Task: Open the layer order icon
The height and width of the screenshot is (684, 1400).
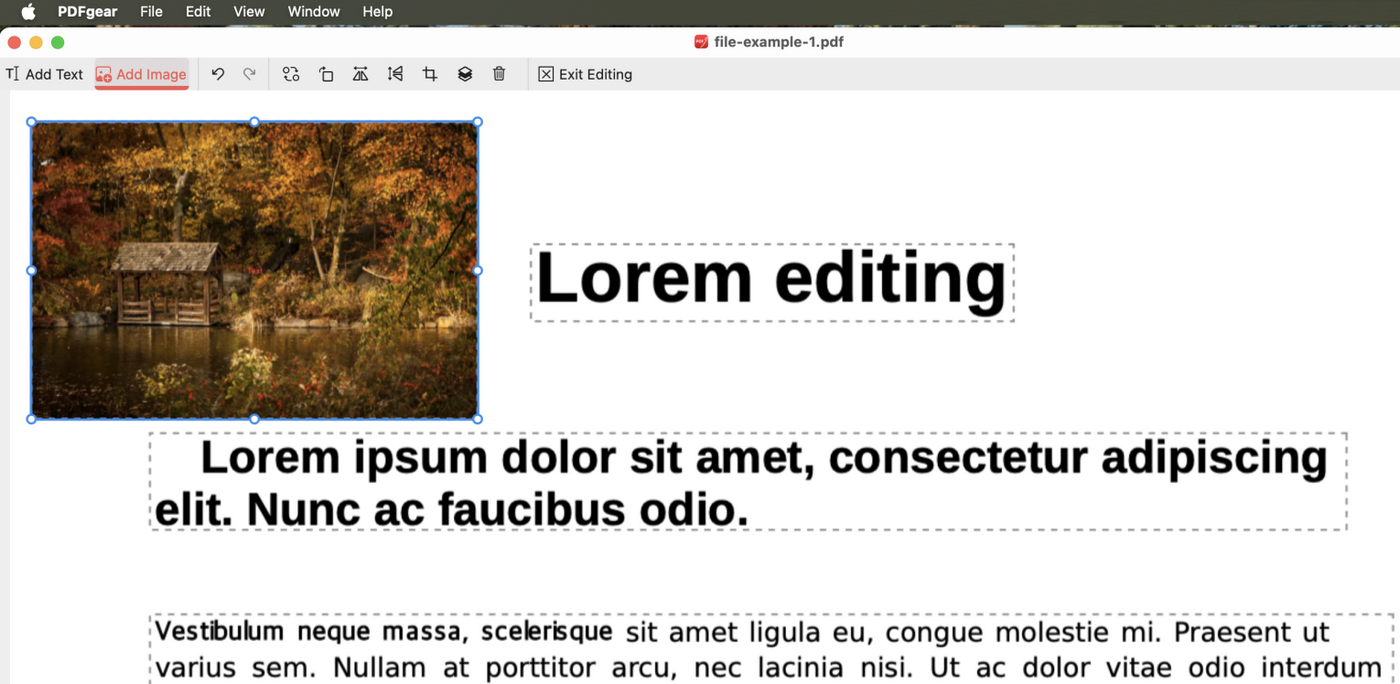Action: coord(465,74)
